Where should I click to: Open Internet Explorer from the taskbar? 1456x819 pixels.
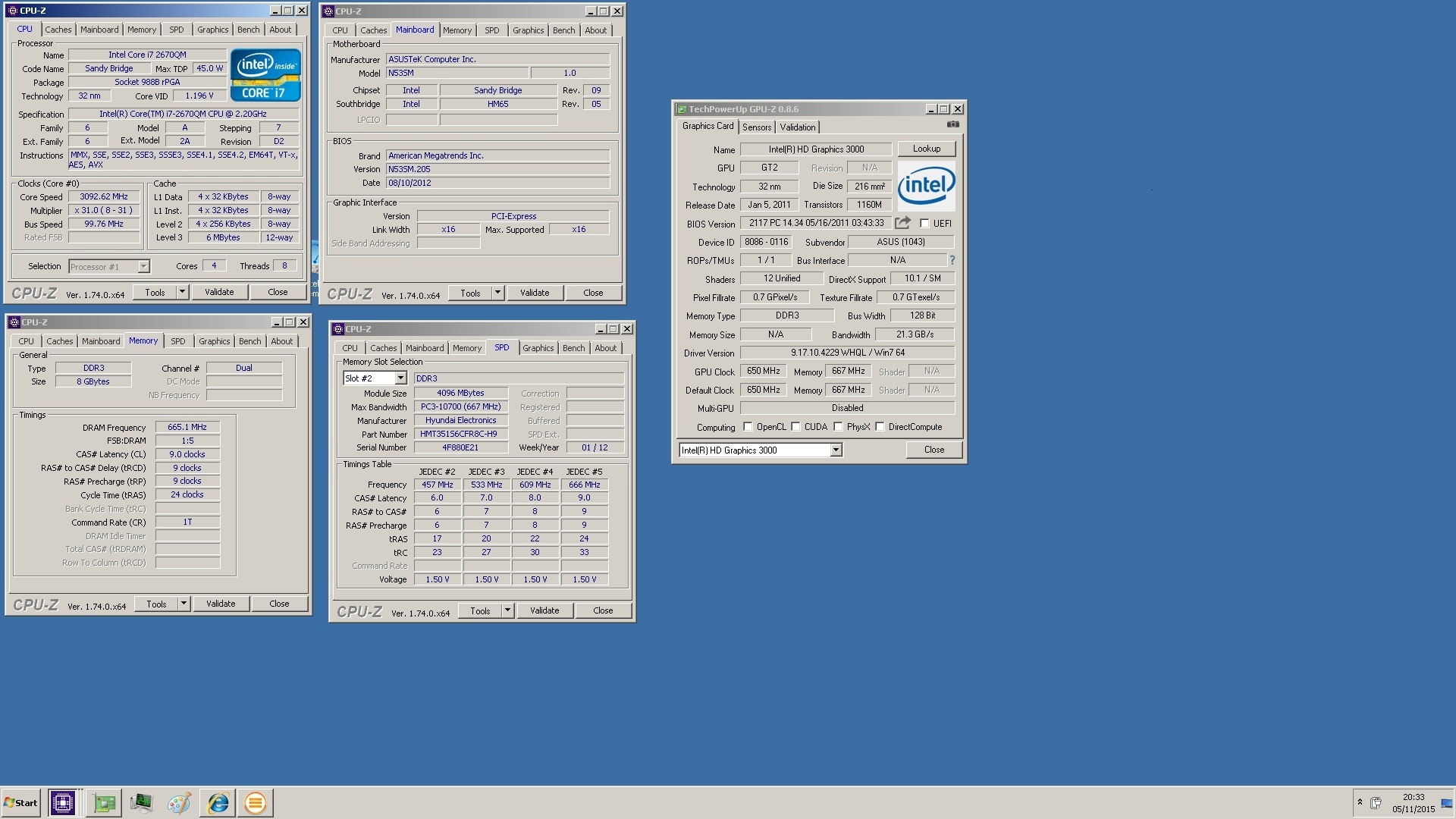click(218, 802)
